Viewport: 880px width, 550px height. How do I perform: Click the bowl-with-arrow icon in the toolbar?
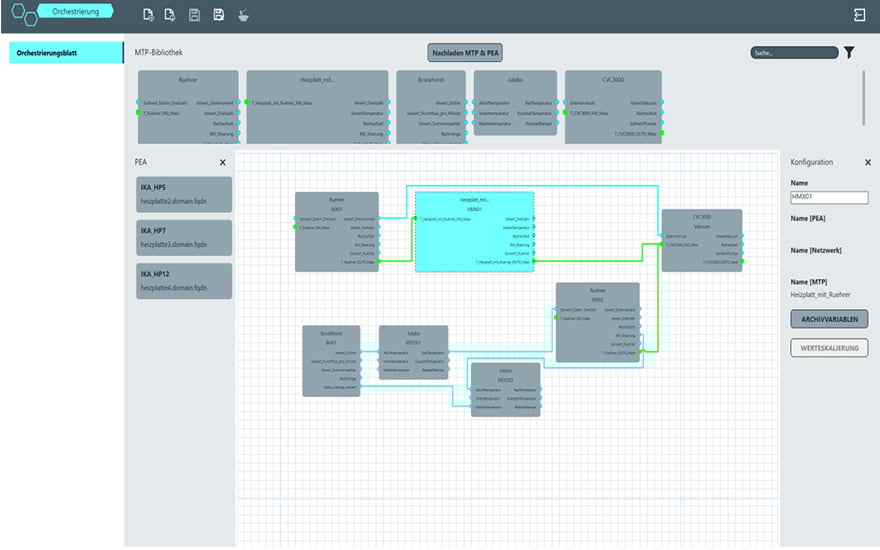[243, 16]
